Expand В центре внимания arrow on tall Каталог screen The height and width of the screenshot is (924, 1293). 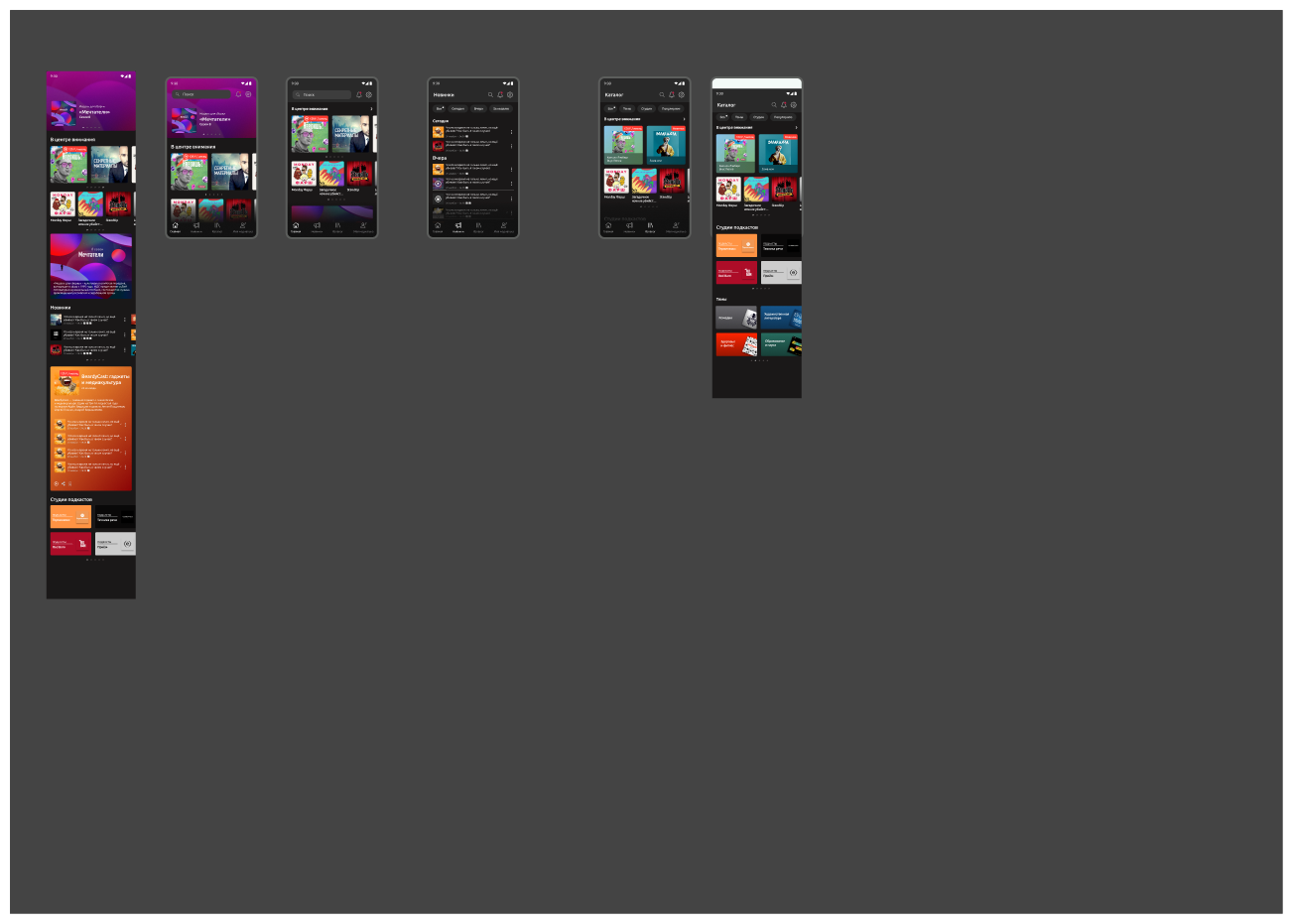(796, 127)
